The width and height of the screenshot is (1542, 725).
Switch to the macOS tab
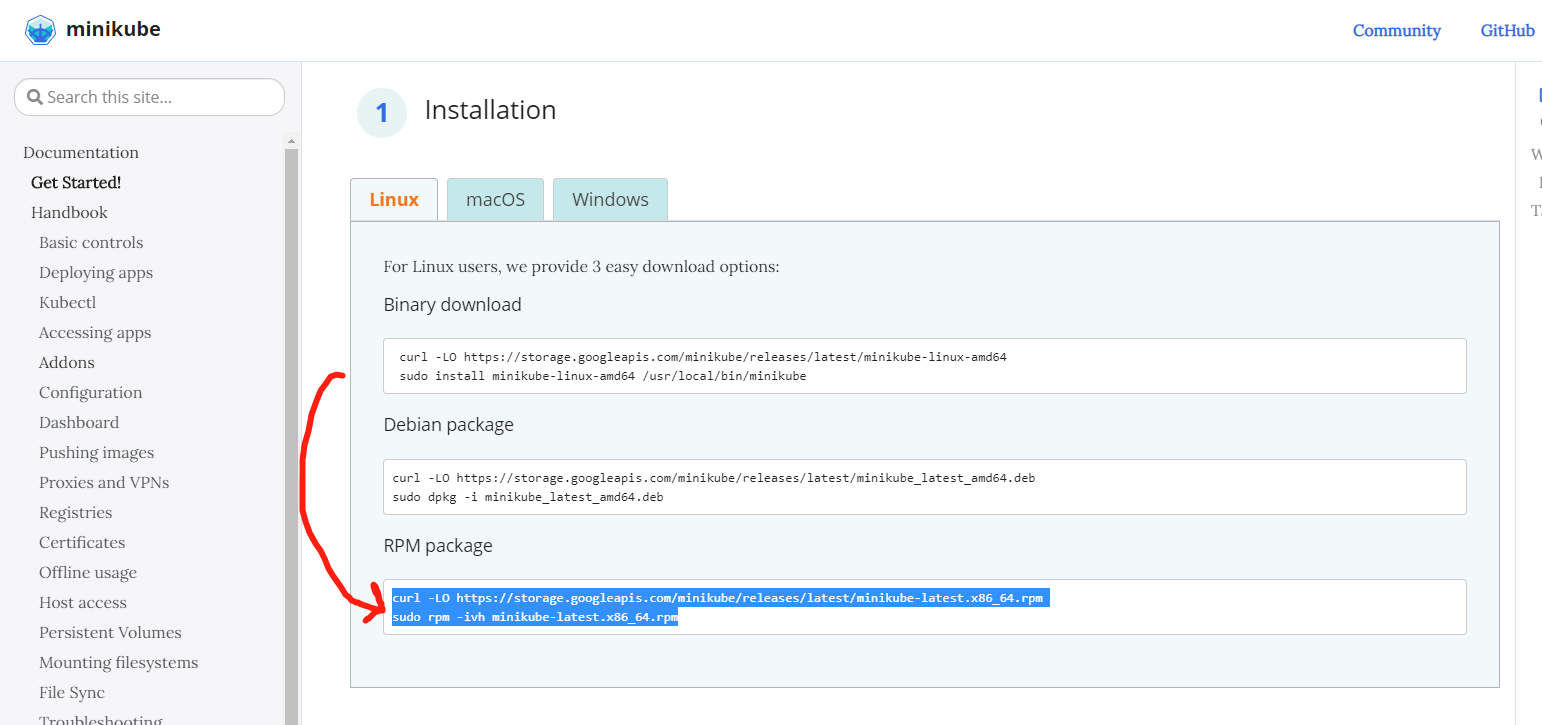(x=495, y=200)
